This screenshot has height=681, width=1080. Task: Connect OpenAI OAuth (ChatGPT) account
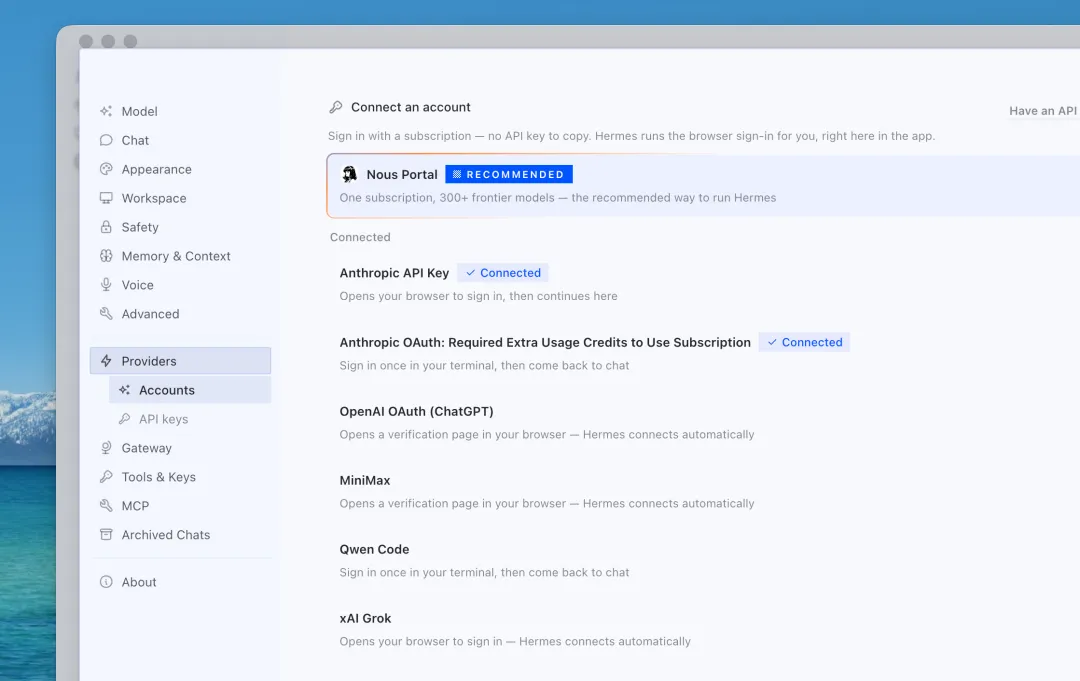pyautogui.click(x=704, y=422)
